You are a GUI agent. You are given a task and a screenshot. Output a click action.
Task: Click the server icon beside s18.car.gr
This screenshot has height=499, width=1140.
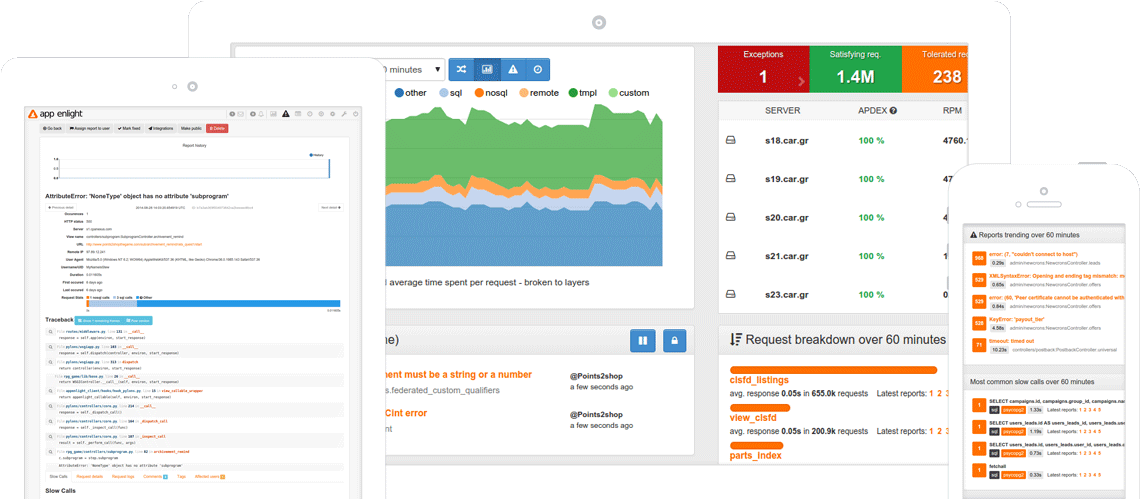[x=731, y=140]
